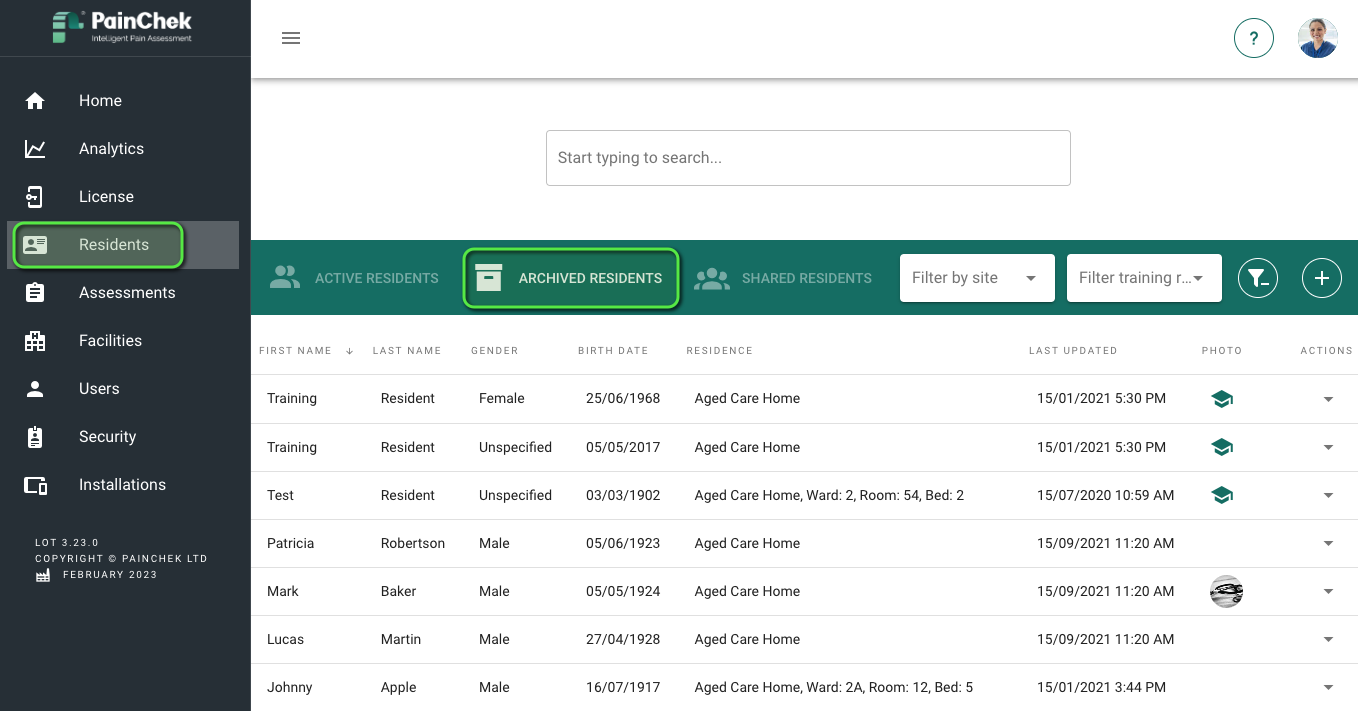
Task: Select Archived Residents tab label
Action: point(590,278)
